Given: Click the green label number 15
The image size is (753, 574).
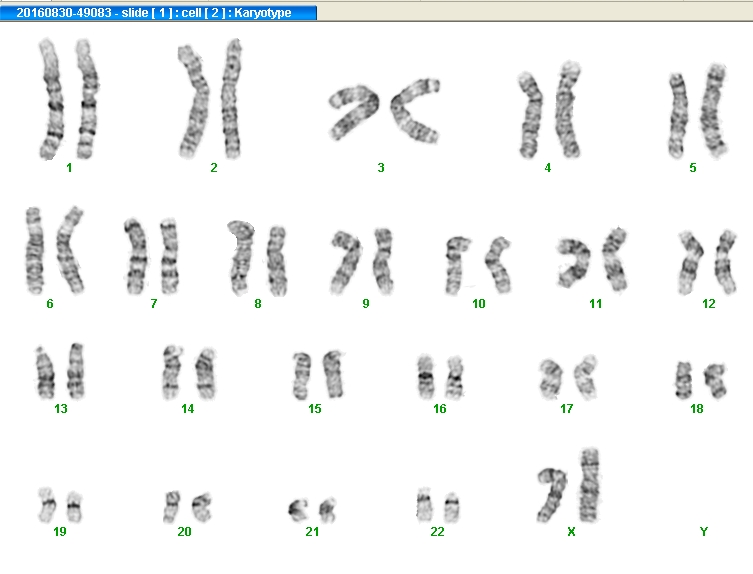Looking at the screenshot, I should (x=315, y=409).
